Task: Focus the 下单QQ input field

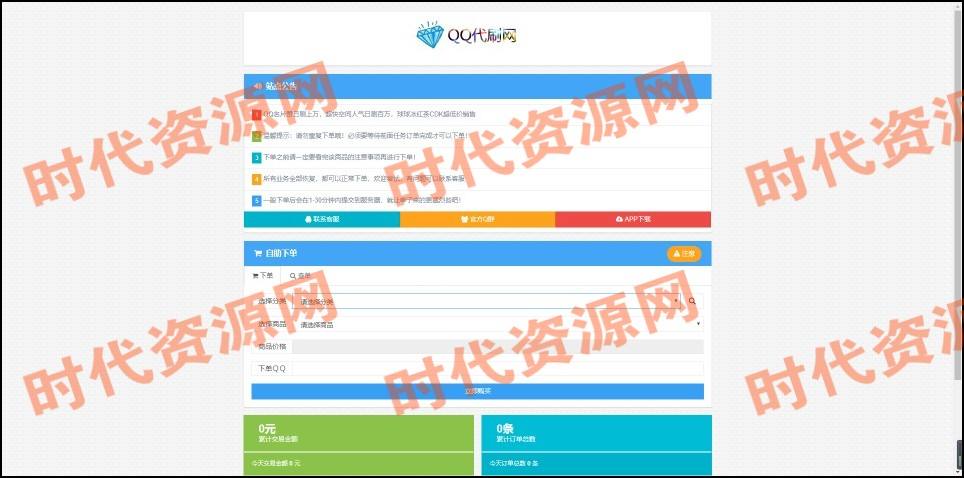Action: coord(498,368)
